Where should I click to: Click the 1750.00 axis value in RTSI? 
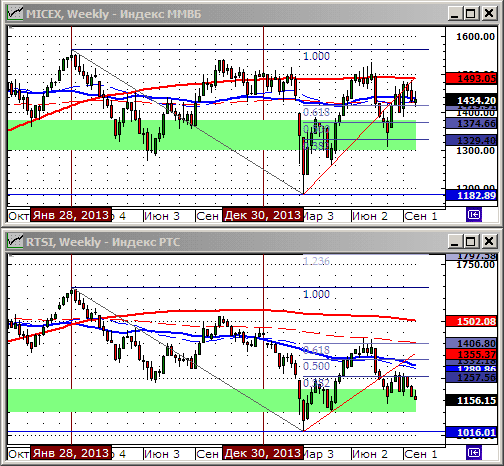click(x=475, y=265)
